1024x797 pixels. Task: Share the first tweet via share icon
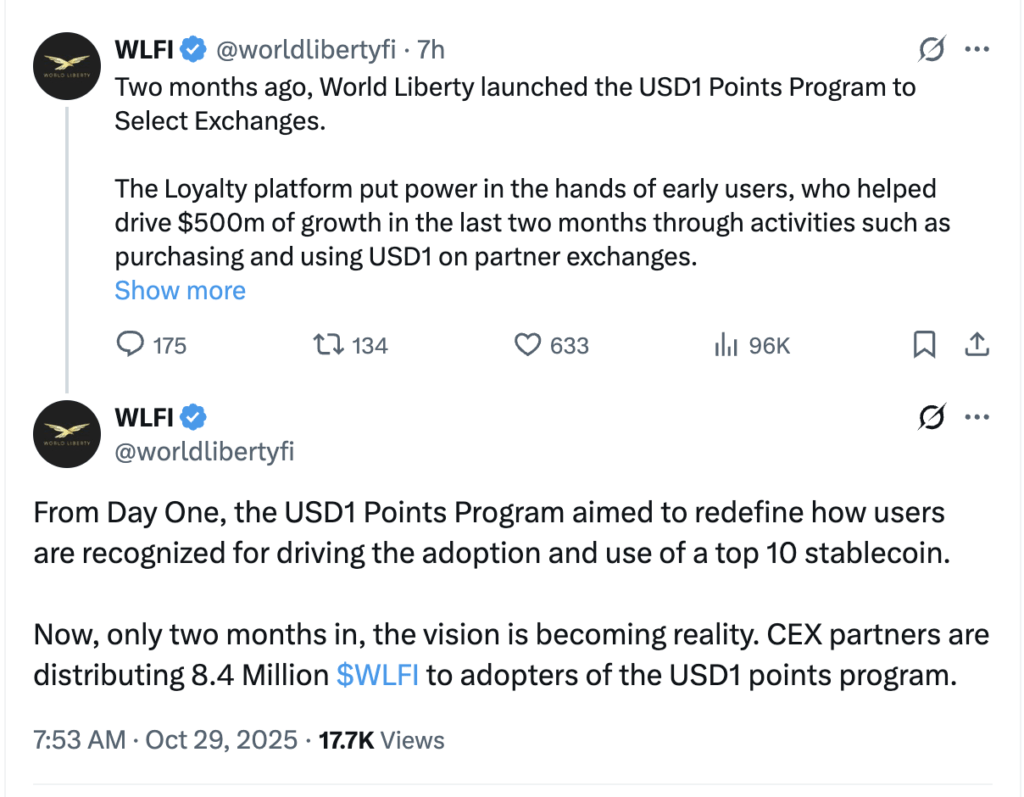coord(976,345)
